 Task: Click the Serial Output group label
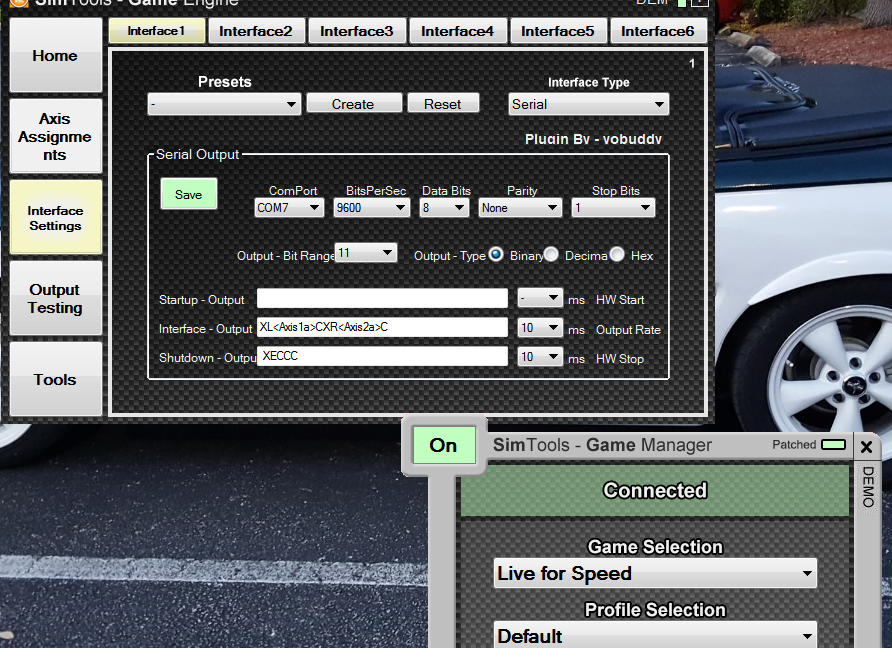[197, 155]
